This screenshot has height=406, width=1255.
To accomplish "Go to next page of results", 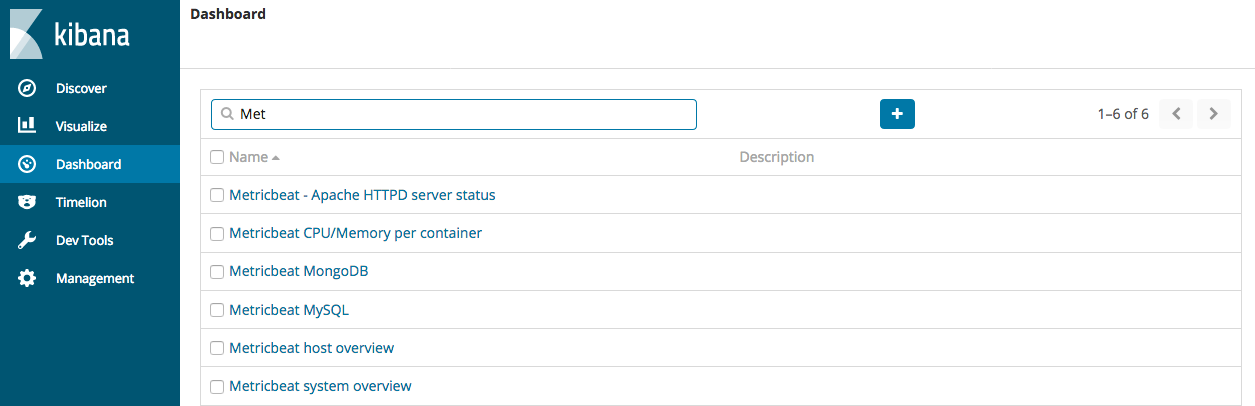I will click(1213, 114).
